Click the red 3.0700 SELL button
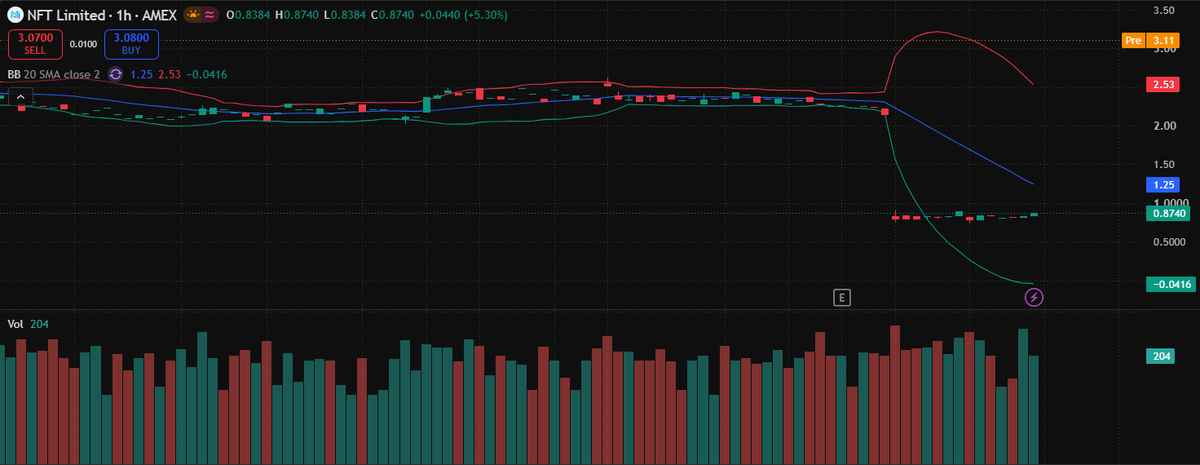 (36, 44)
